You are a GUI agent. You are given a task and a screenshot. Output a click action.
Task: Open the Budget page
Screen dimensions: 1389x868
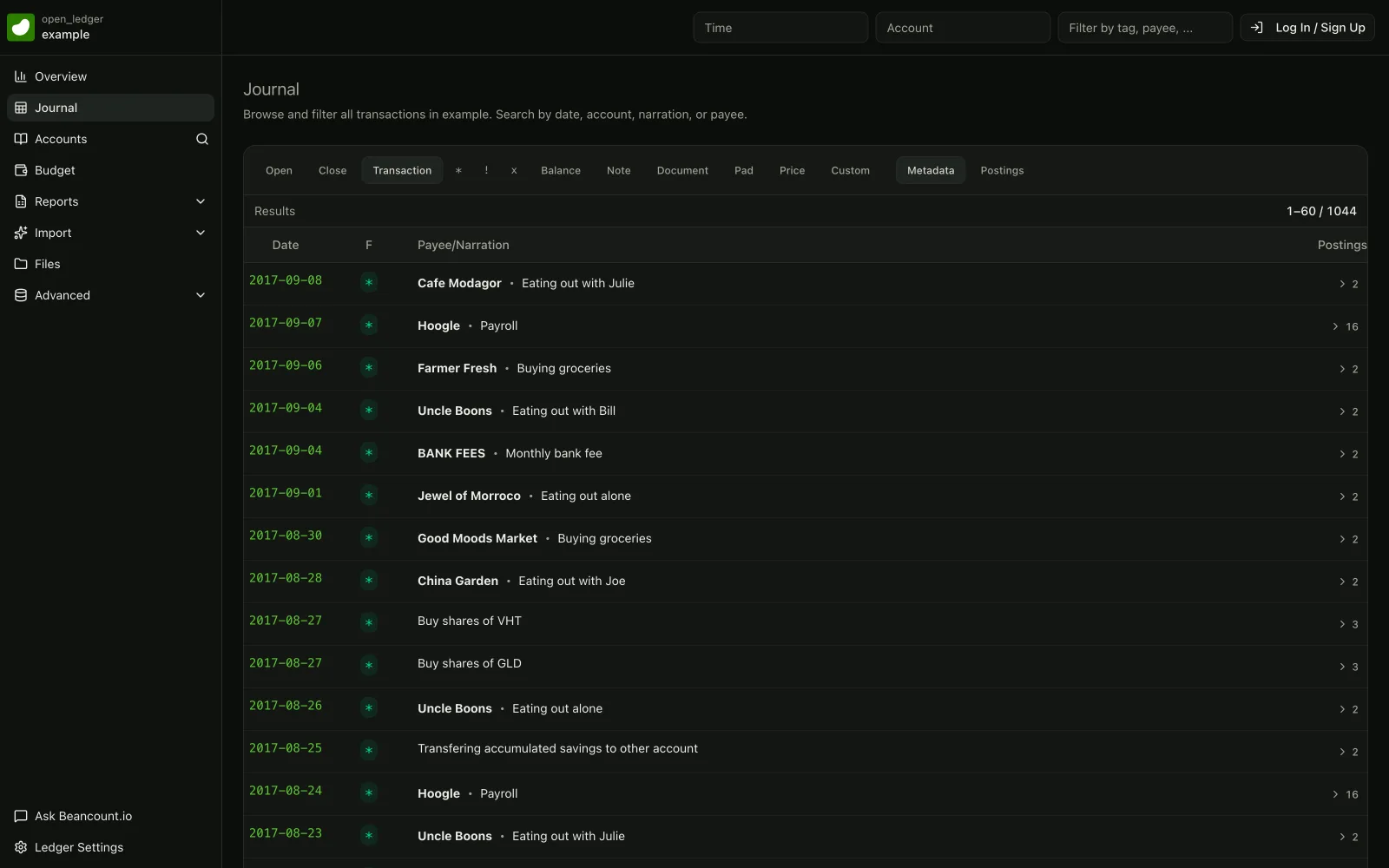(x=110, y=170)
